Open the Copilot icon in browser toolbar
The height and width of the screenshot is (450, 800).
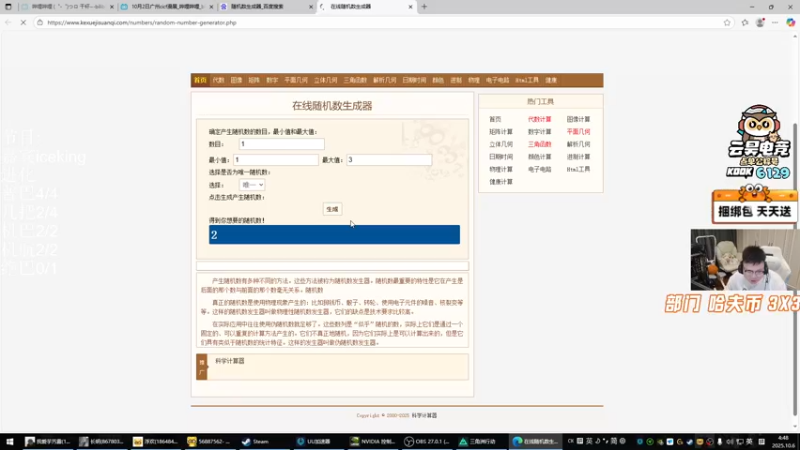[790, 22]
